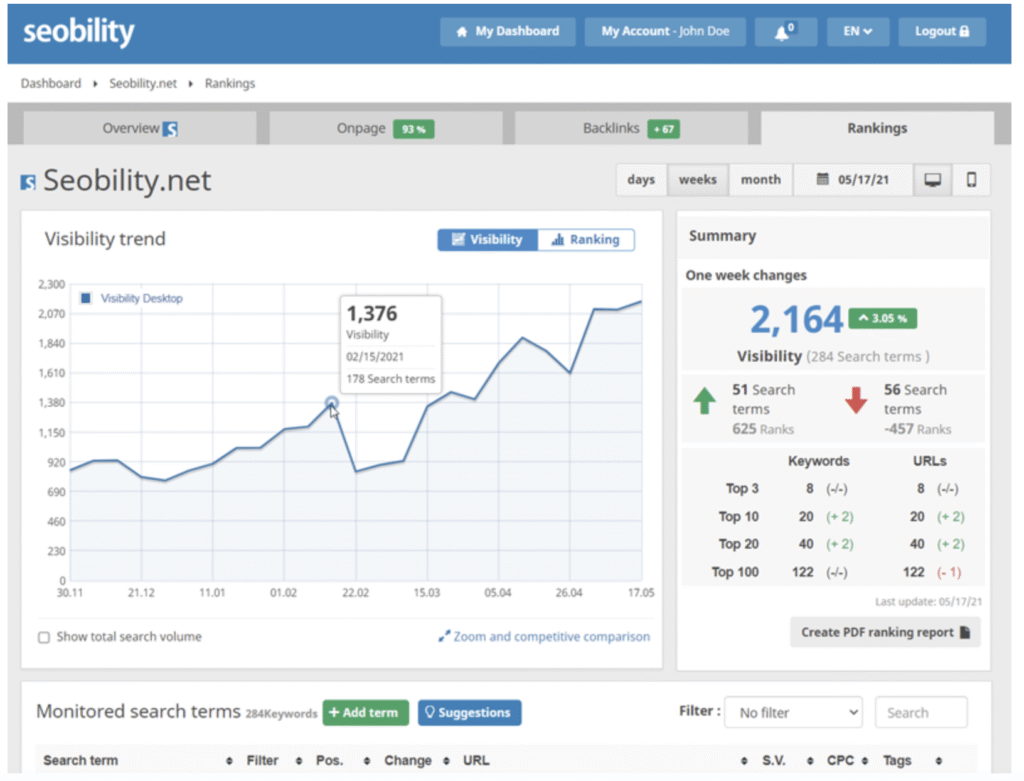Open Zoom and competitive comparison link
The image size is (1024, 781).
544,637
